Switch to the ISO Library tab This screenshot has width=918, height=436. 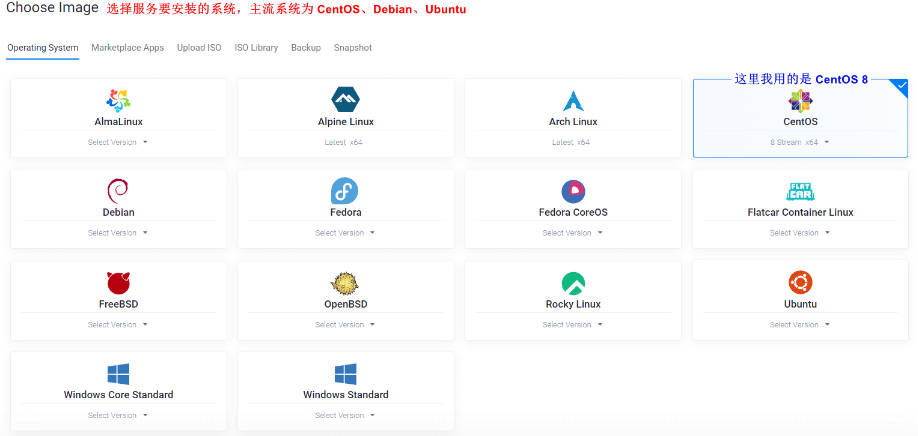pyautogui.click(x=256, y=48)
